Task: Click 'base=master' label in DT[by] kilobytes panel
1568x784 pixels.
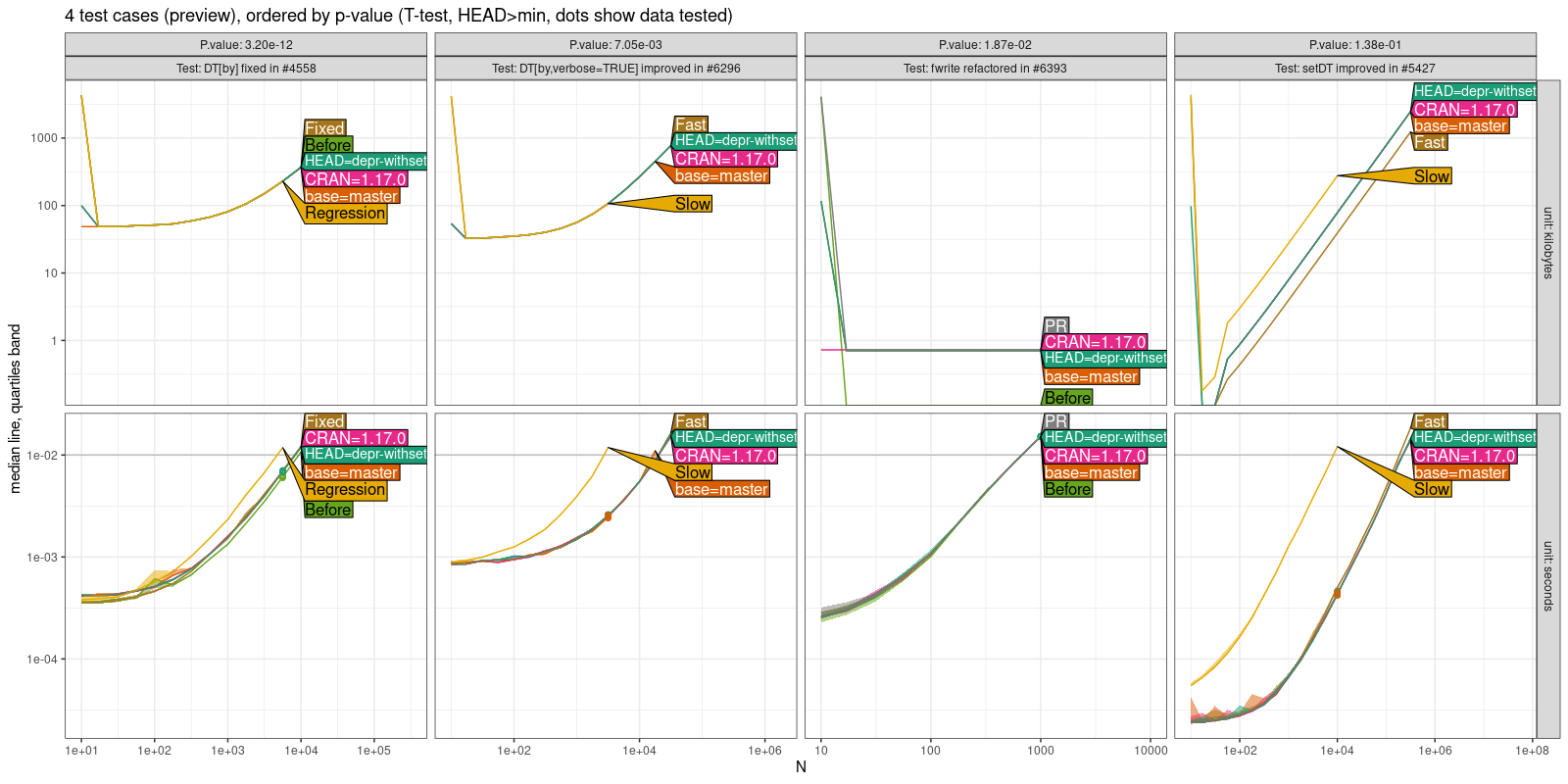Action: 351,196
